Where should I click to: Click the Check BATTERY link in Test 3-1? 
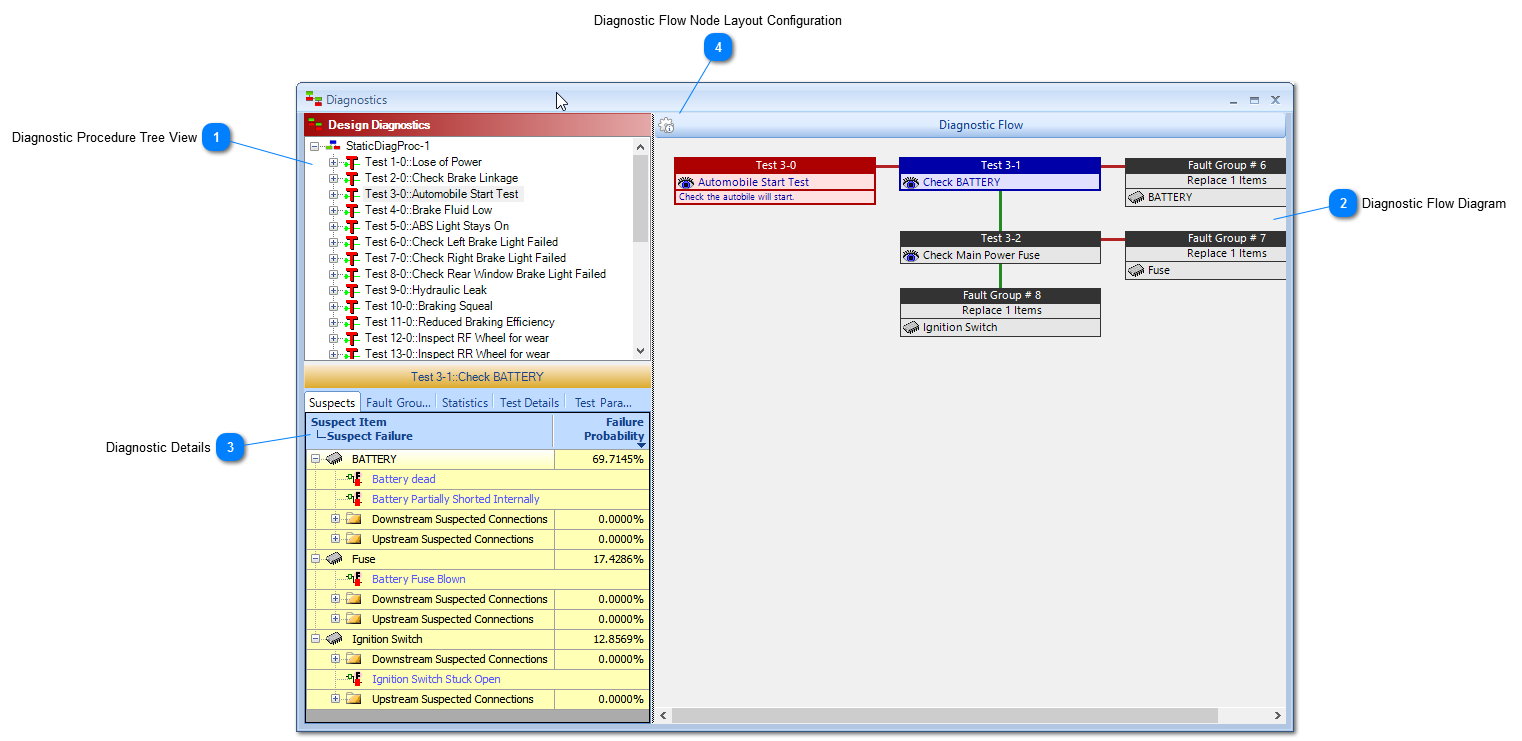point(961,183)
